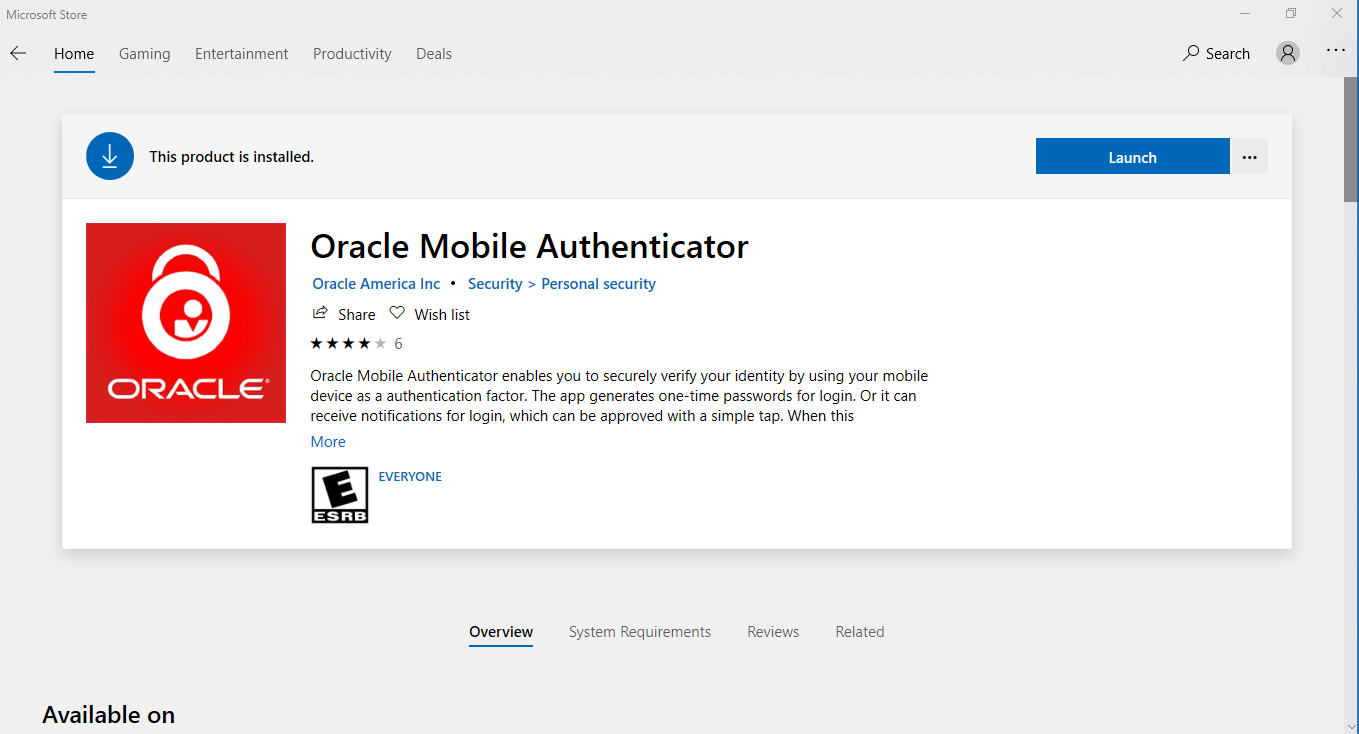Launch Oracle Mobile Authenticator
The image size is (1359, 734).
point(1132,157)
